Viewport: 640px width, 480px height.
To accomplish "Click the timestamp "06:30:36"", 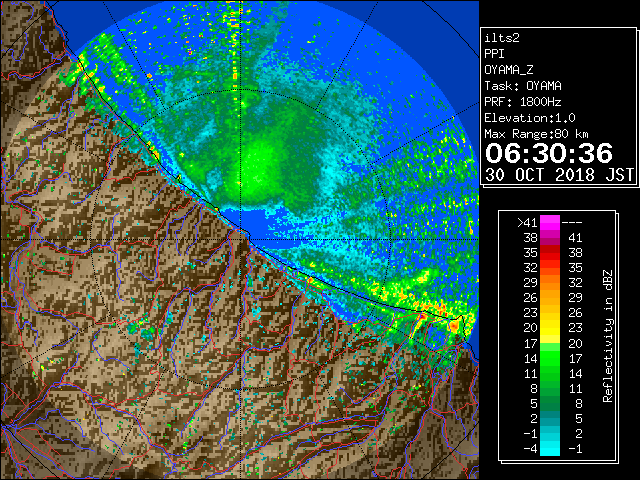I will click(549, 153).
